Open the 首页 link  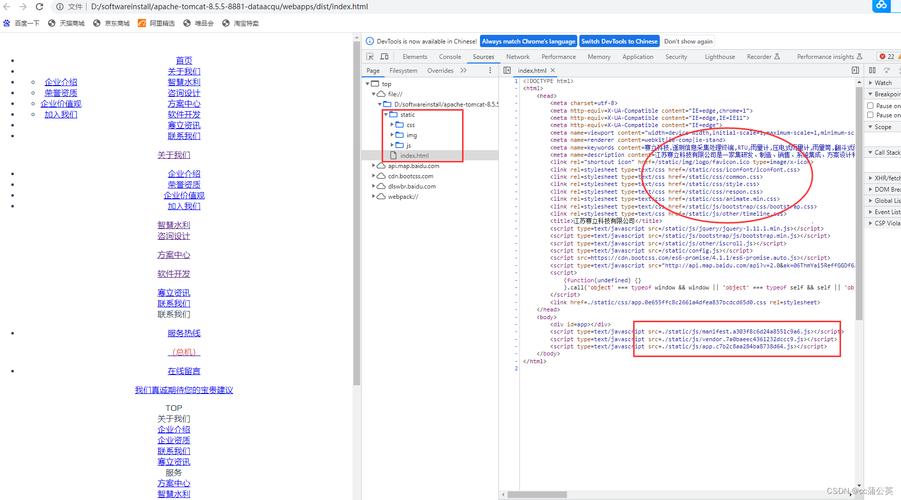(x=184, y=60)
